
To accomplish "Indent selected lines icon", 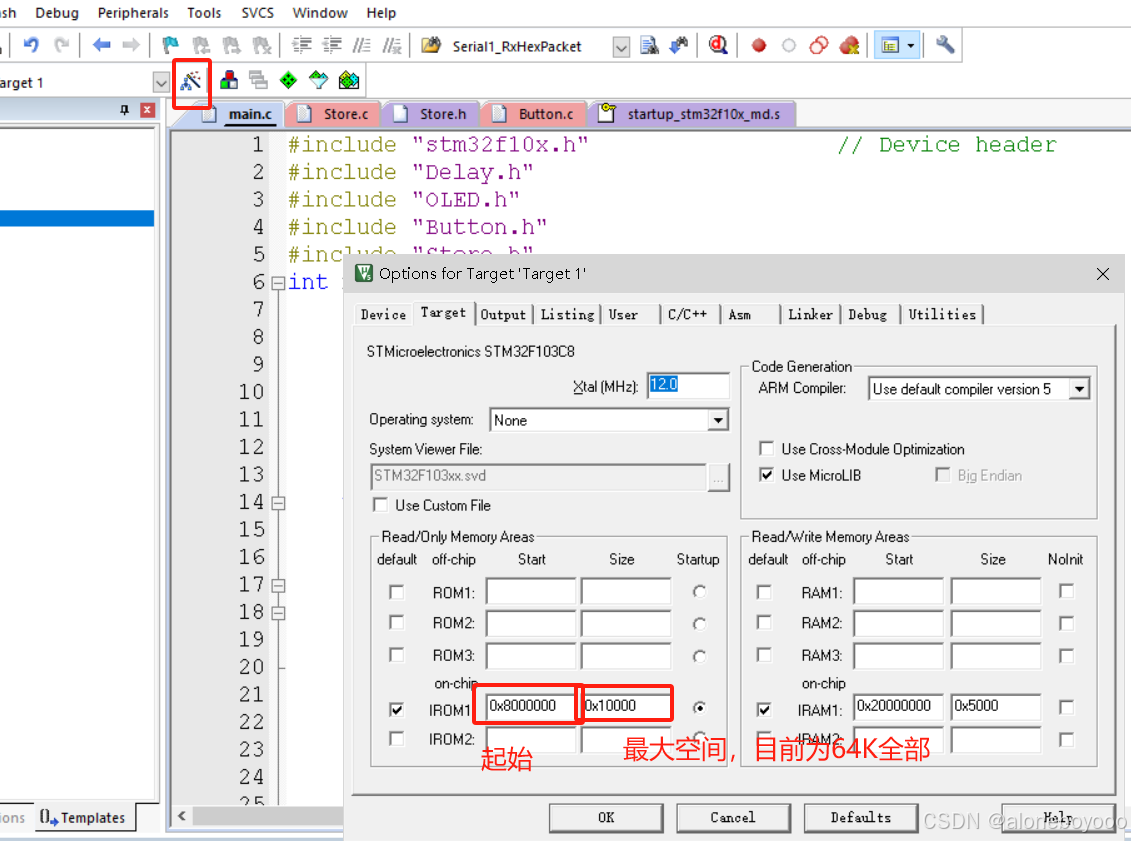I will point(302,45).
